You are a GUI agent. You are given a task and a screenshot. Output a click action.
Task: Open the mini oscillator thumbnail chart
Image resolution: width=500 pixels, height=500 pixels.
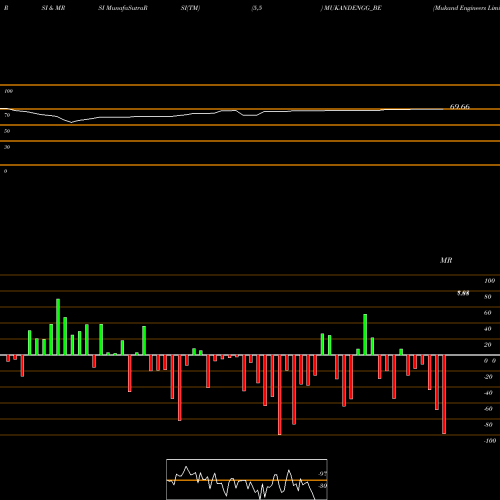pos(247,479)
